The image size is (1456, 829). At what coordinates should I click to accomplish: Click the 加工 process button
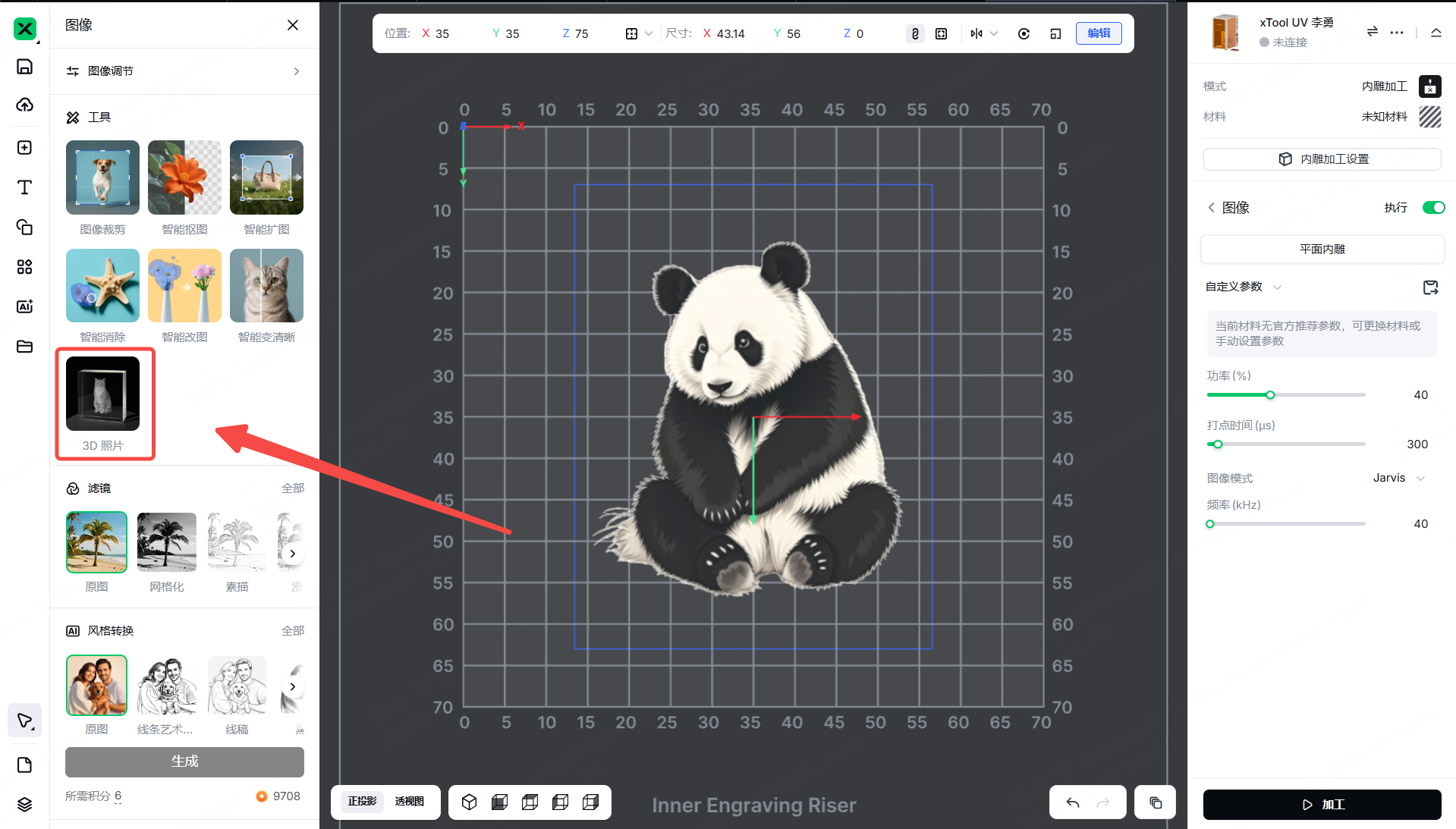pos(1322,805)
